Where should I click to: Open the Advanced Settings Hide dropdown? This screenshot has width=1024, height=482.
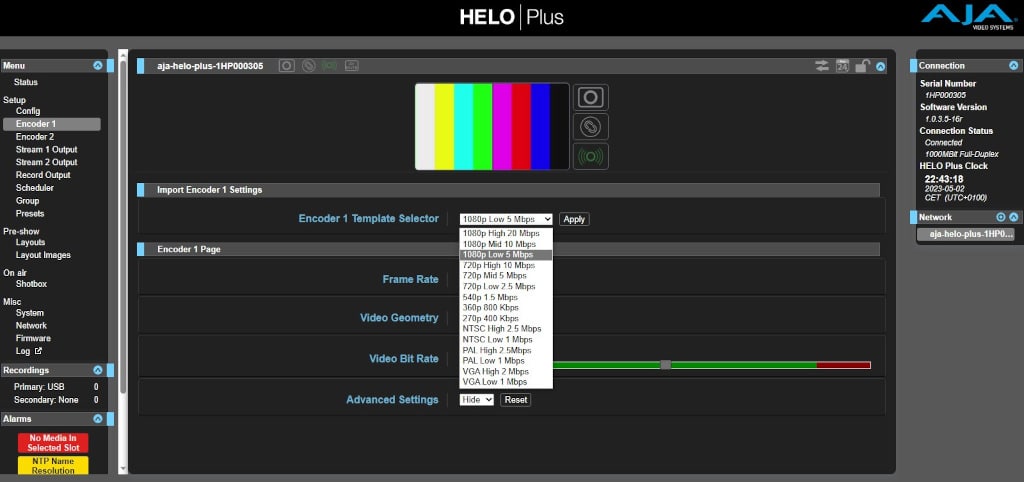(476, 400)
